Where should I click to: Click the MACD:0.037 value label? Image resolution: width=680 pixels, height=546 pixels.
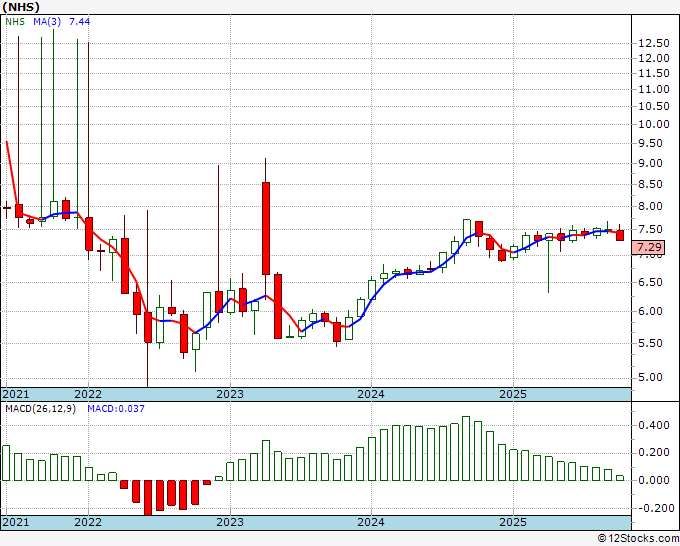point(116,409)
